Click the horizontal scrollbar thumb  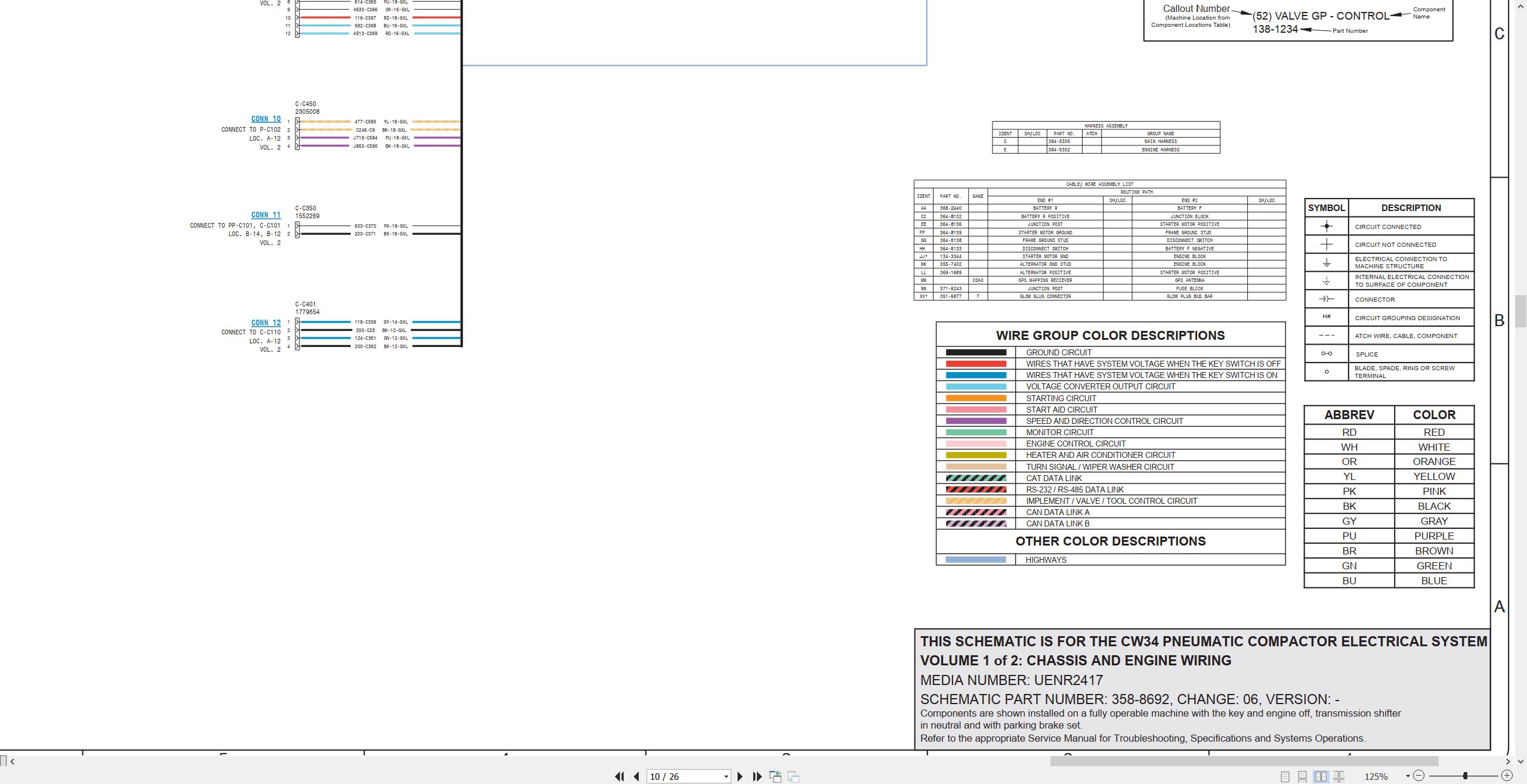pyautogui.click(x=1244, y=761)
